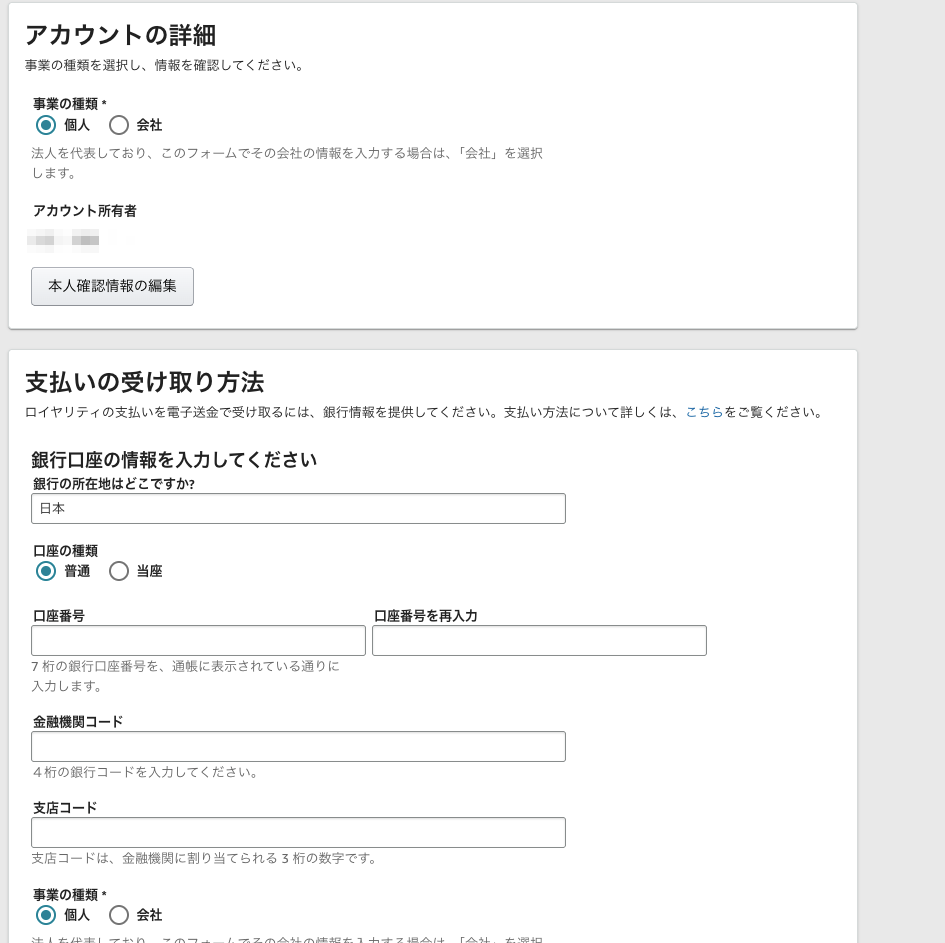The image size is (945, 943).
Task: Select 会社 radio in アカウントの詳細 section
Action: point(119,125)
